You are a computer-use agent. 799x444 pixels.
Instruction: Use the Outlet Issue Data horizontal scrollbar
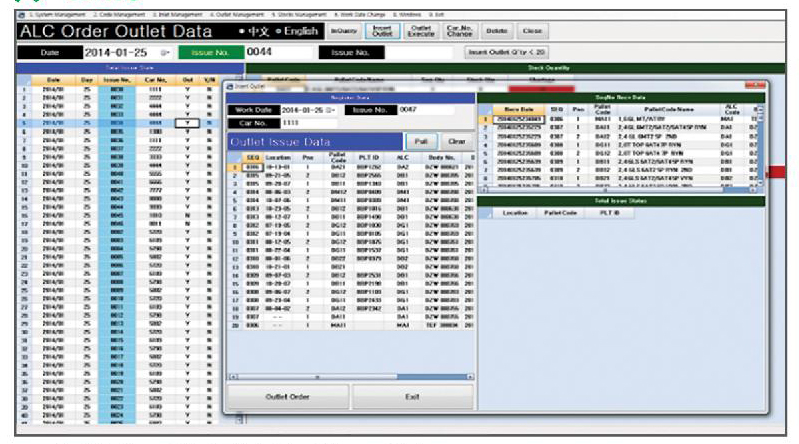[351, 377]
